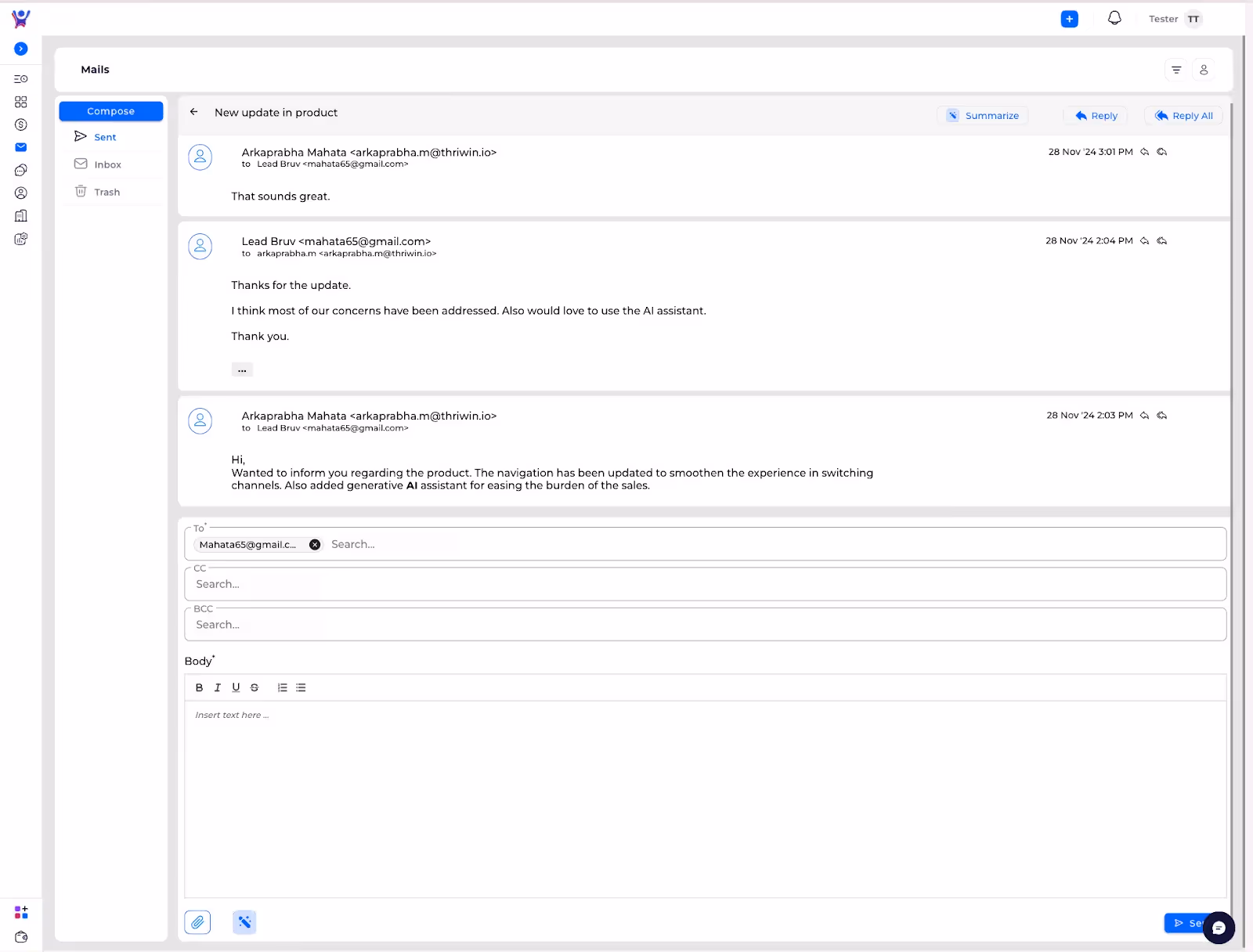Switch to the Trash folder
This screenshot has width=1253, height=952.
tap(107, 192)
